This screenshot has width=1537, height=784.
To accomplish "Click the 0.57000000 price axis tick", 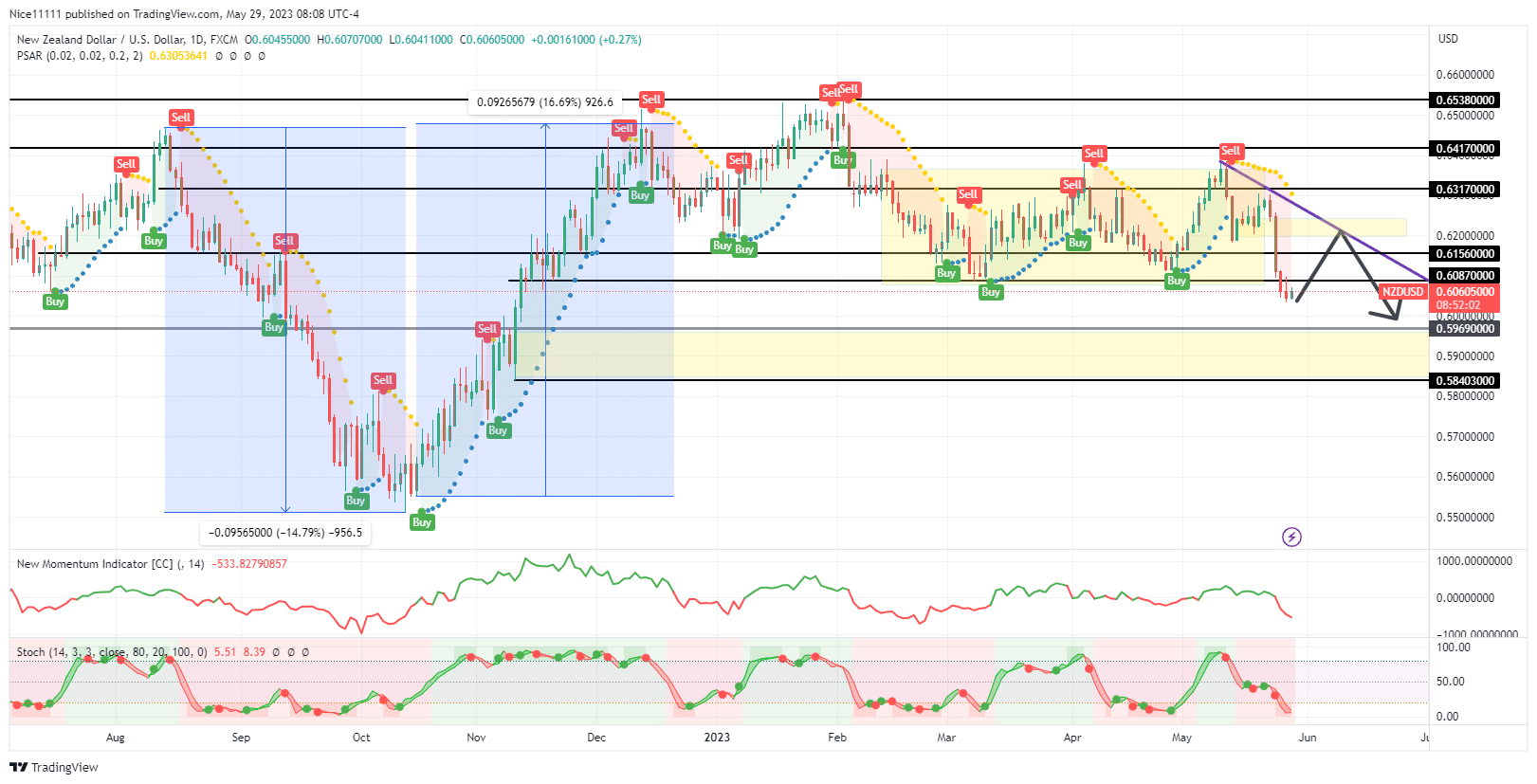I will click(1465, 437).
